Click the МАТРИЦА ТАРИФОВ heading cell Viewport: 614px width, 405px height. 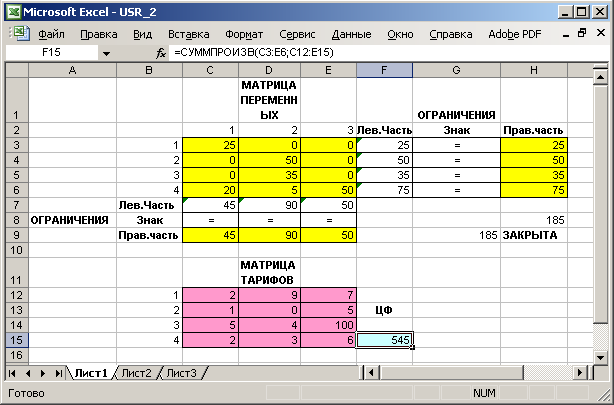coord(269,273)
